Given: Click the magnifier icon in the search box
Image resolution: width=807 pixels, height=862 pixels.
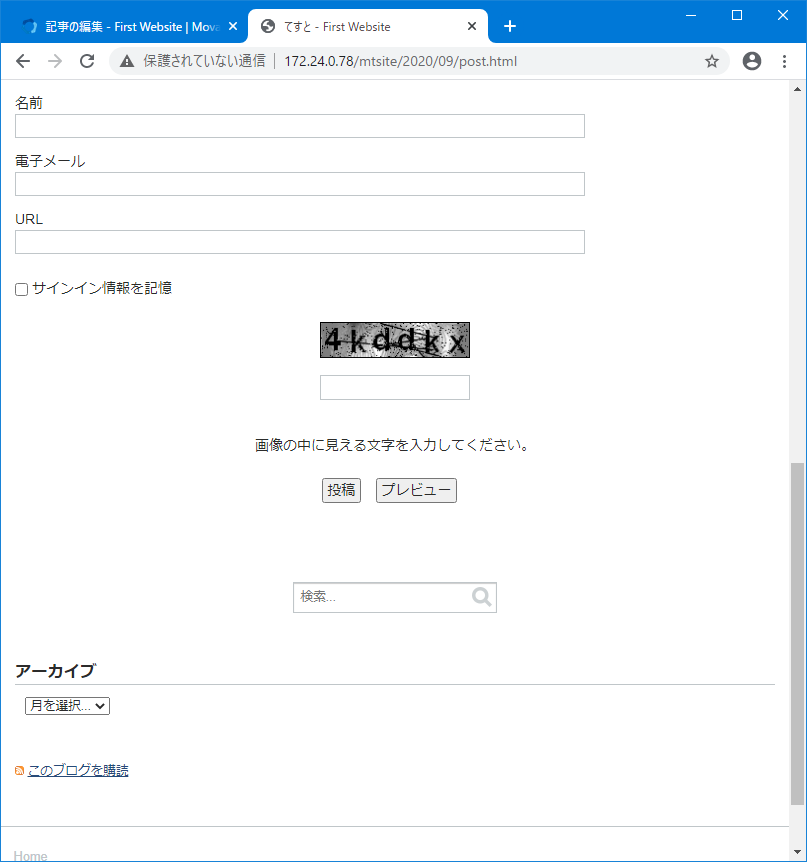Looking at the screenshot, I should (480, 596).
